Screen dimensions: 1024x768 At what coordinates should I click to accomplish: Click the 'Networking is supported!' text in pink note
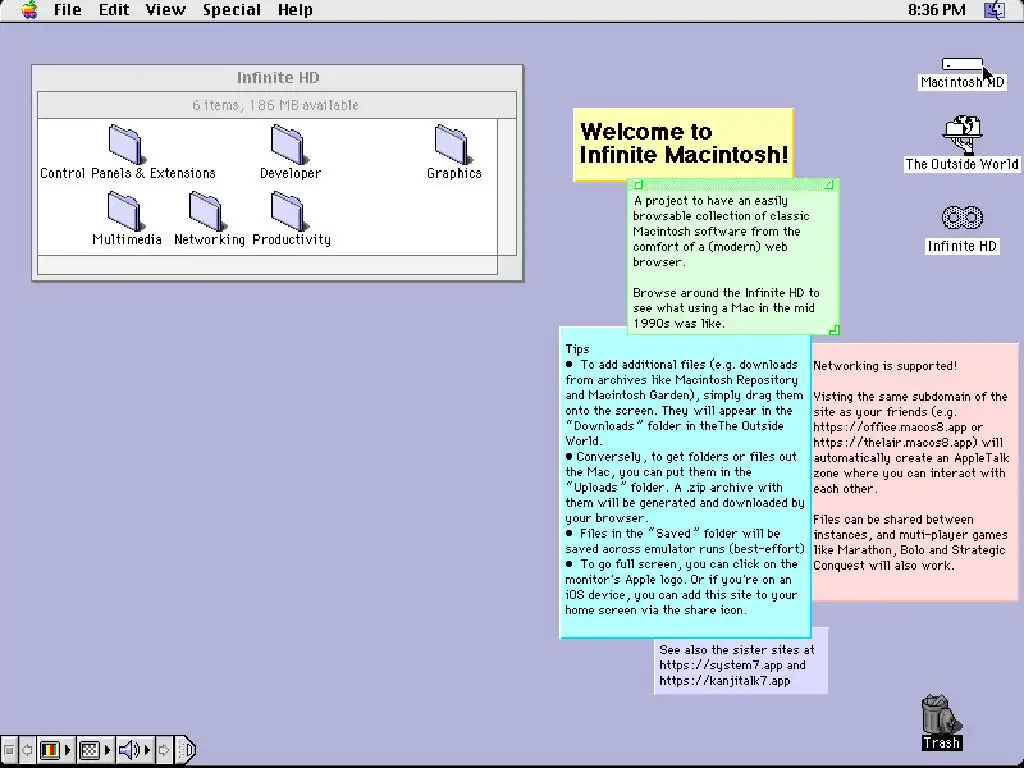tap(885, 366)
